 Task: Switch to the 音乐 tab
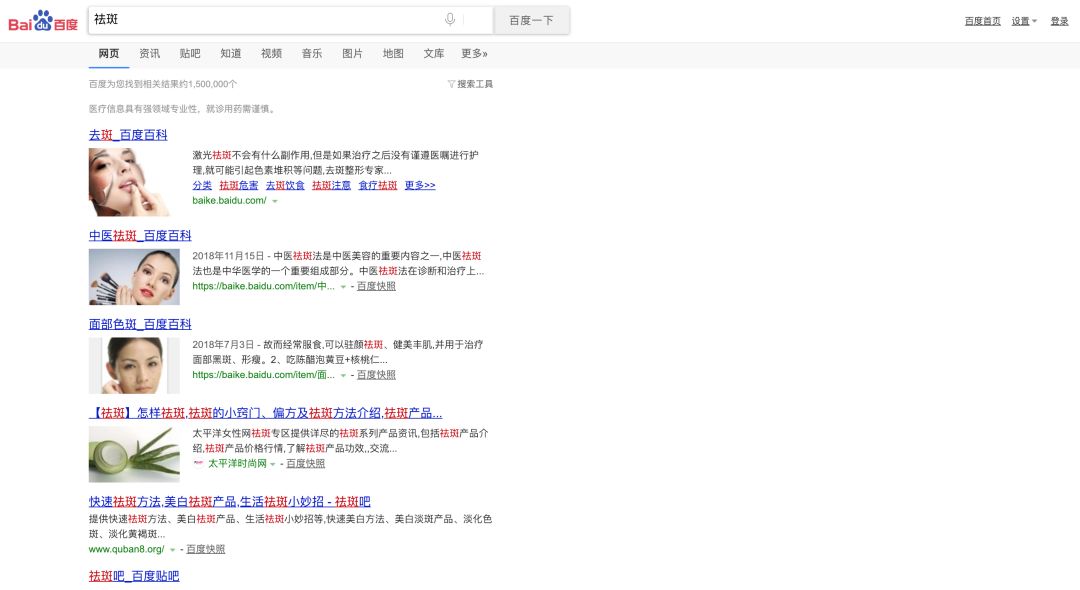(x=312, y=54)
